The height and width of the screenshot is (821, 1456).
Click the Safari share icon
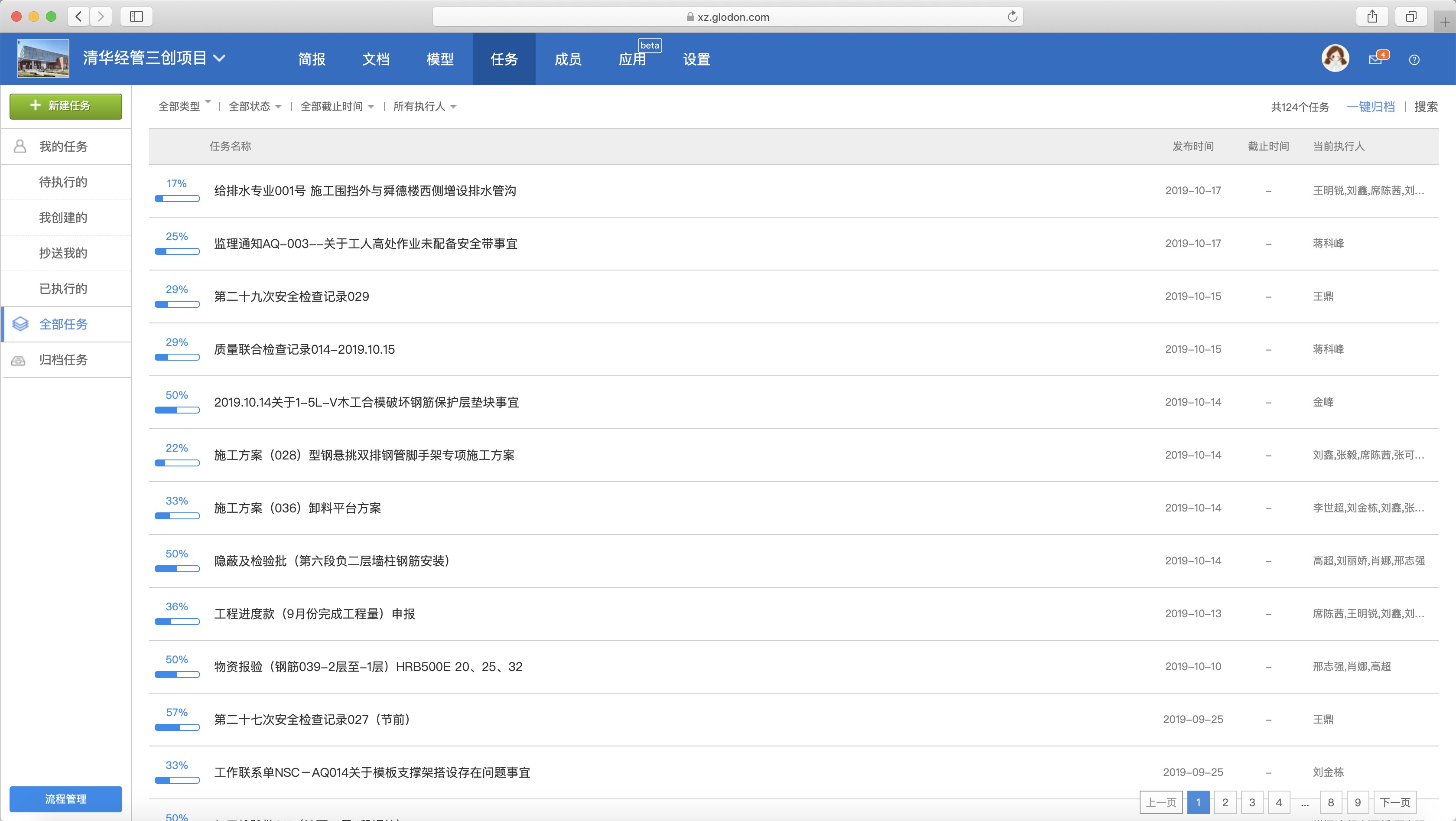(1372, 16)
